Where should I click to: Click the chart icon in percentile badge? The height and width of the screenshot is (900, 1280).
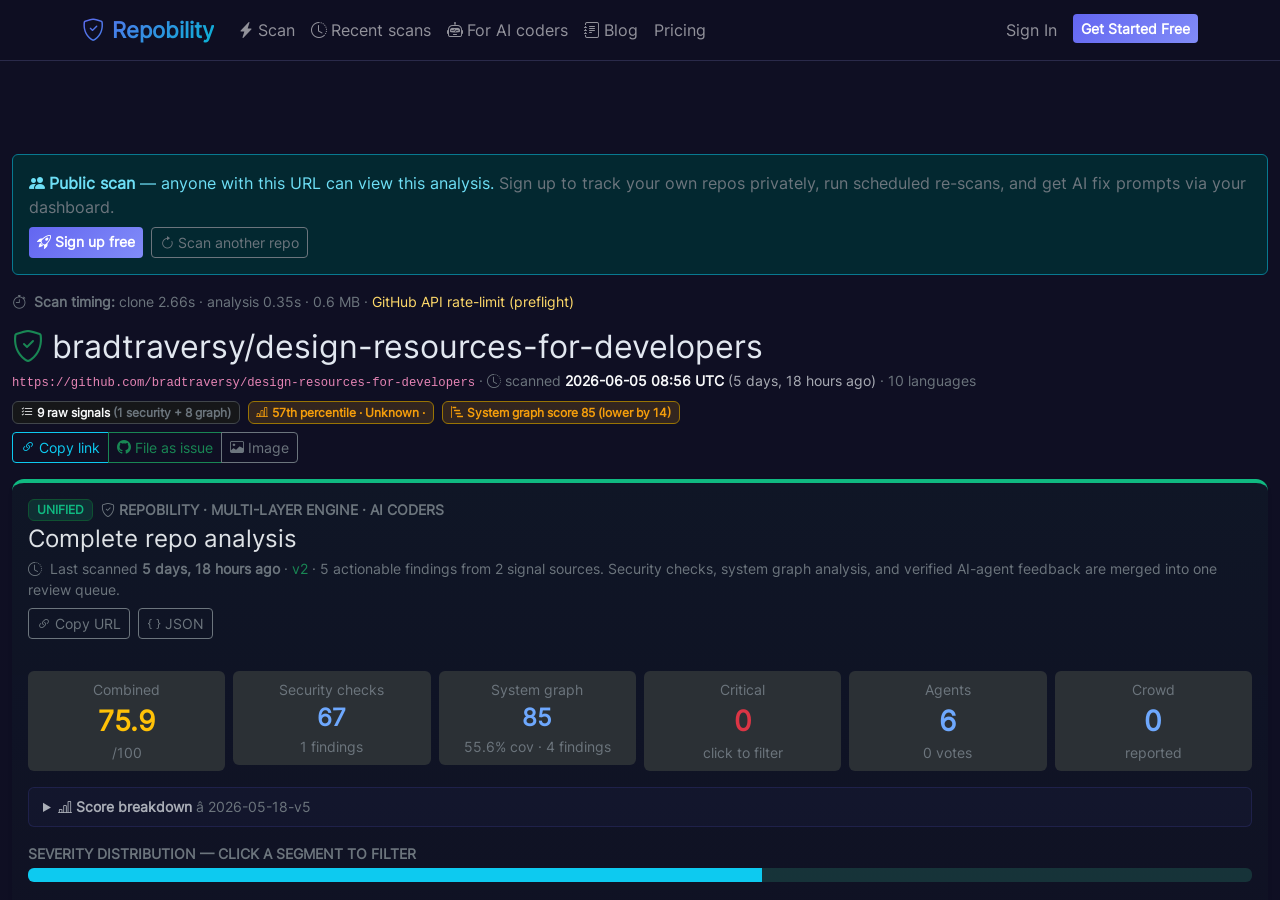[262, 412]
